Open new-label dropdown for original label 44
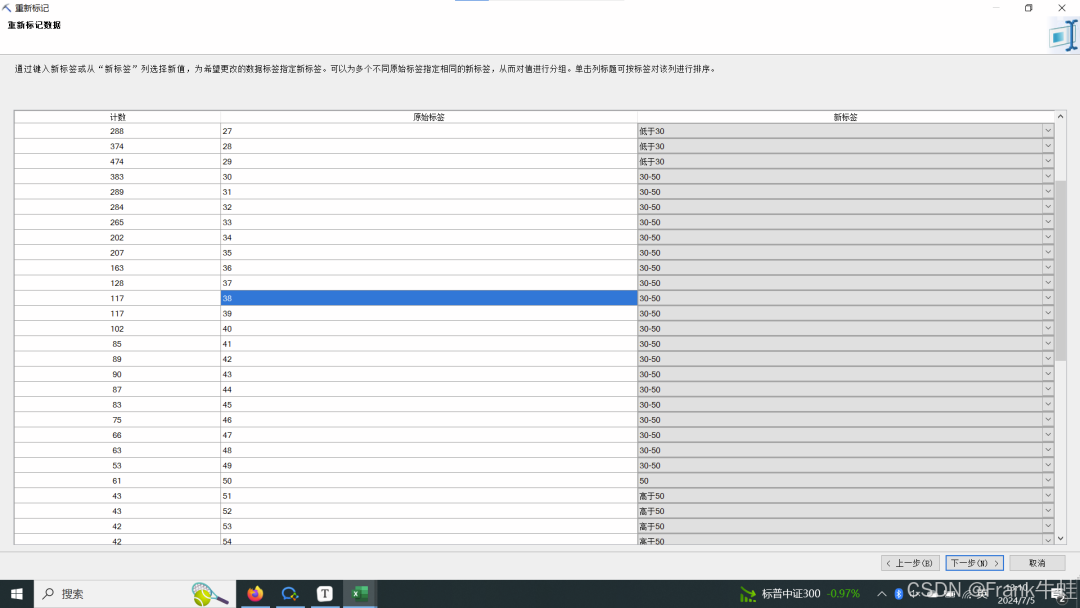This screenshot has height=608, width=1080. [x=1048, y=390]
